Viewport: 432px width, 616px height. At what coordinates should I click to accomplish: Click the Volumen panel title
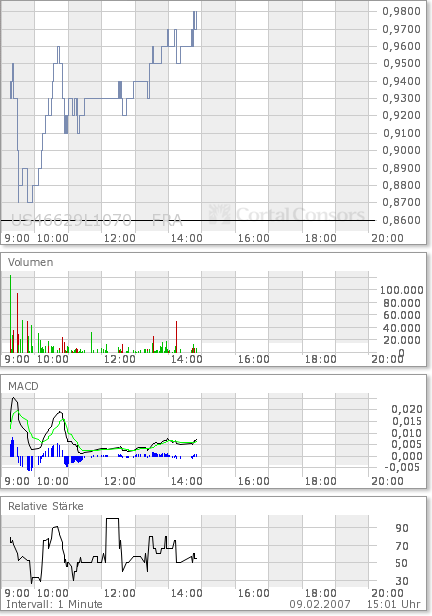tap(30, 262)
